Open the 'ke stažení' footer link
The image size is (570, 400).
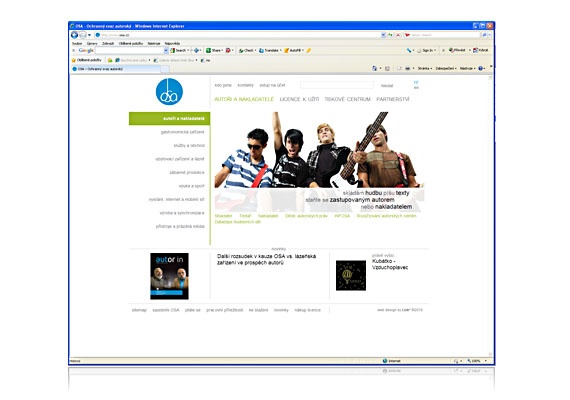pos(258,310)
